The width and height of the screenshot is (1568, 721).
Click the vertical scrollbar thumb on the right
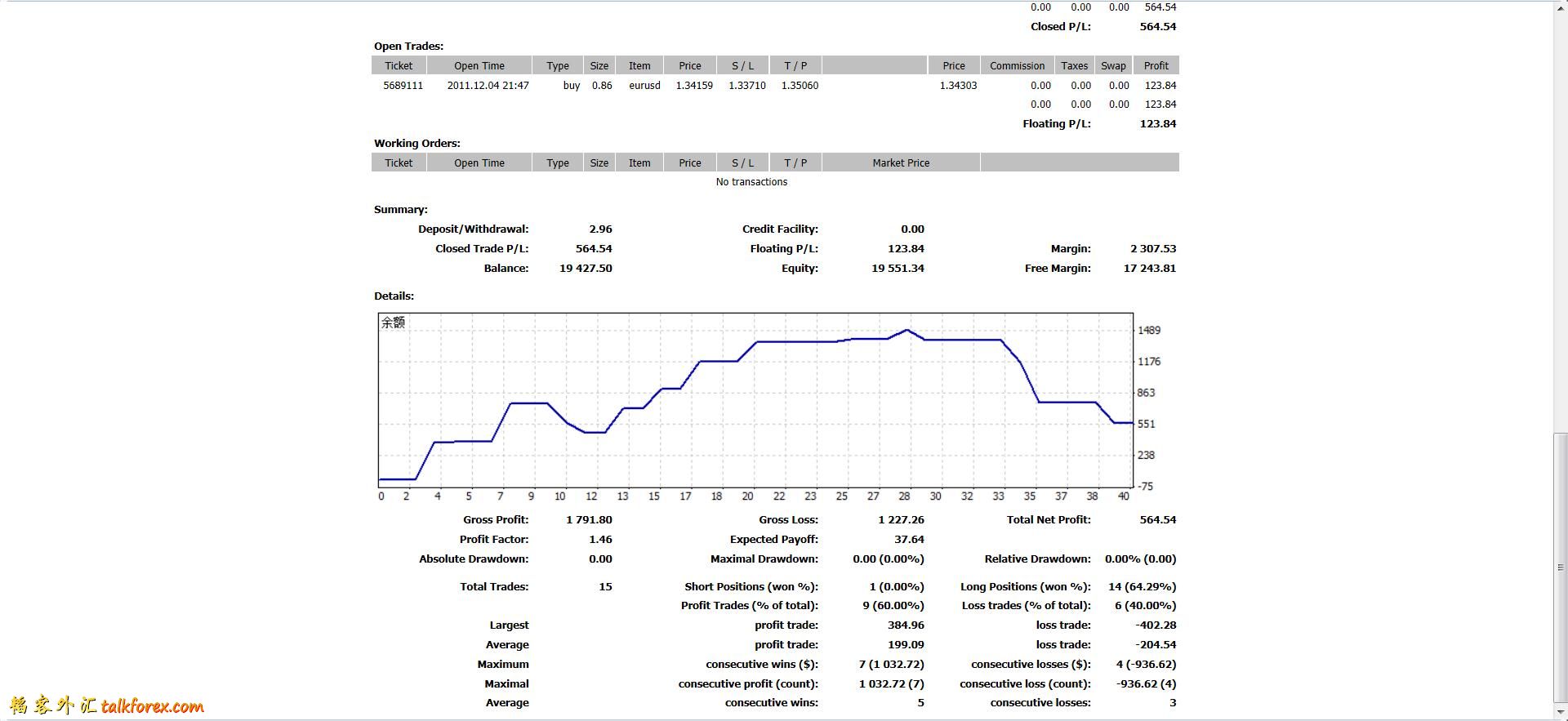[1561, 567]
